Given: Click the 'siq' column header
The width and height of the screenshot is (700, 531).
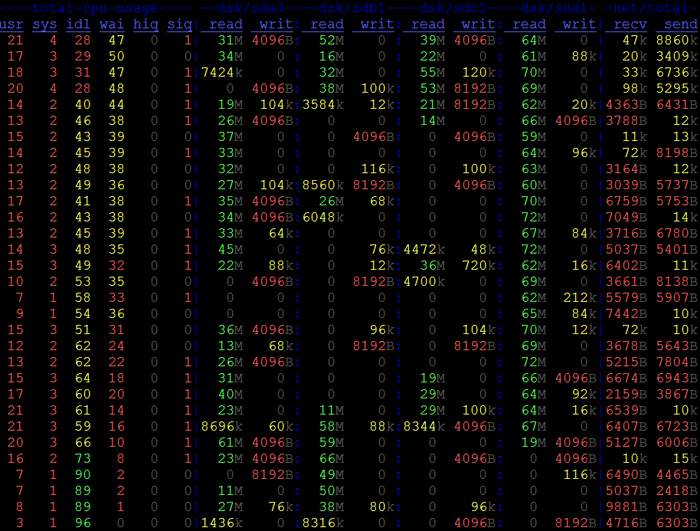Looking at the screenshot, I should 179,24.
